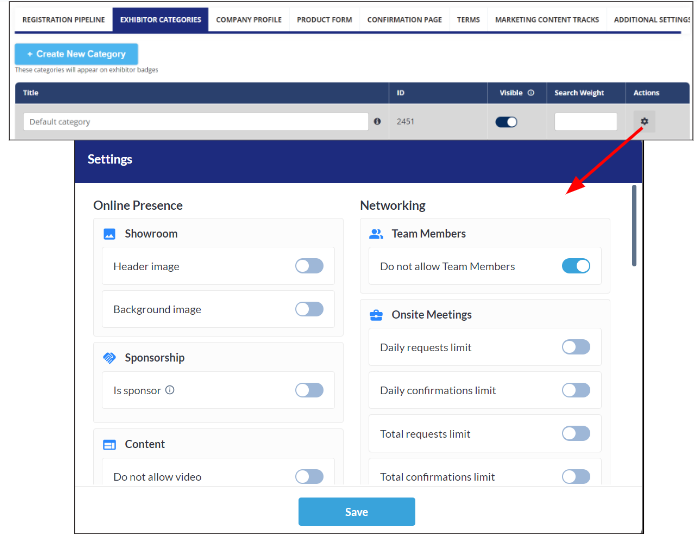Click the Showroom image icon
This screenshot has width=697, height=541.
[109, 234]
